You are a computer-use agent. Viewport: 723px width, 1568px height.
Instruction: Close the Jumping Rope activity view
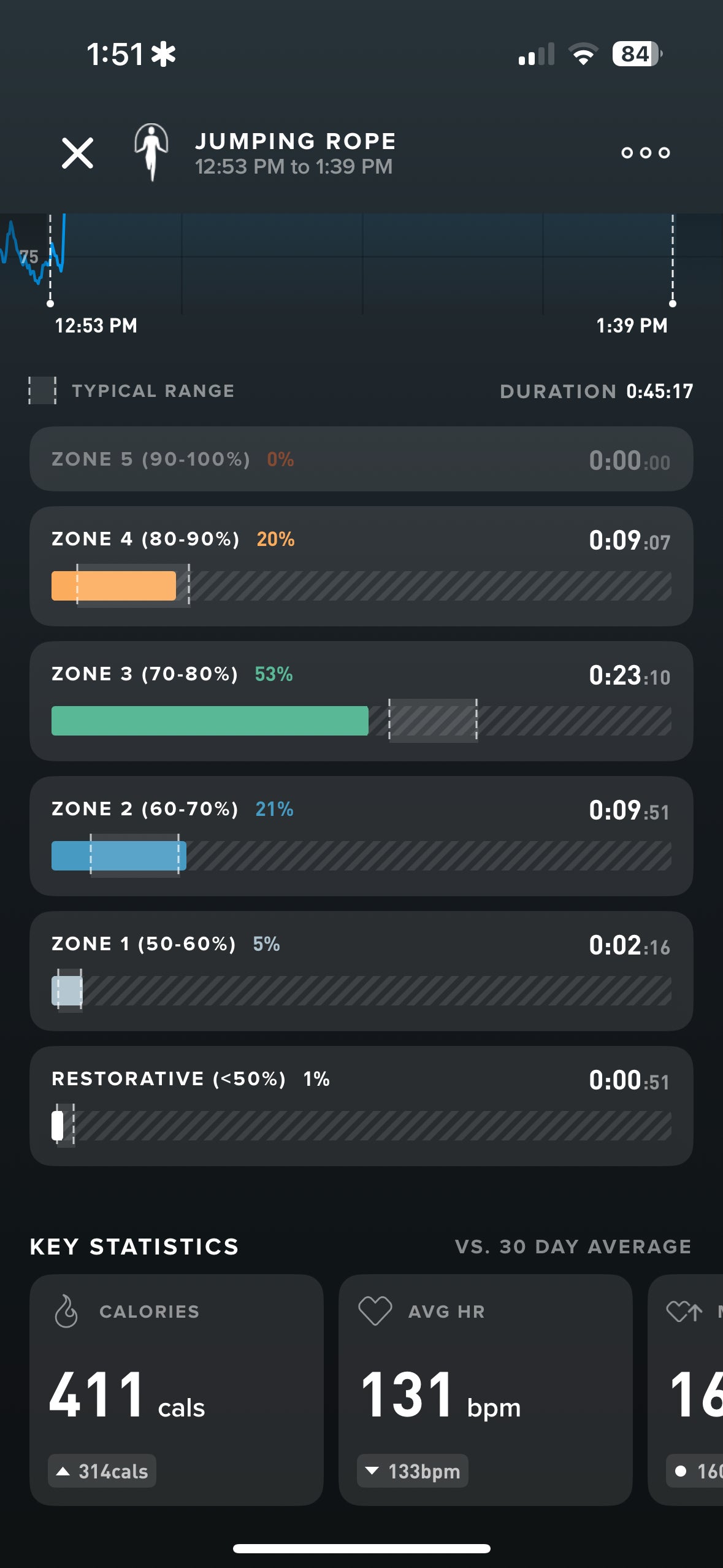coord(77,153)
